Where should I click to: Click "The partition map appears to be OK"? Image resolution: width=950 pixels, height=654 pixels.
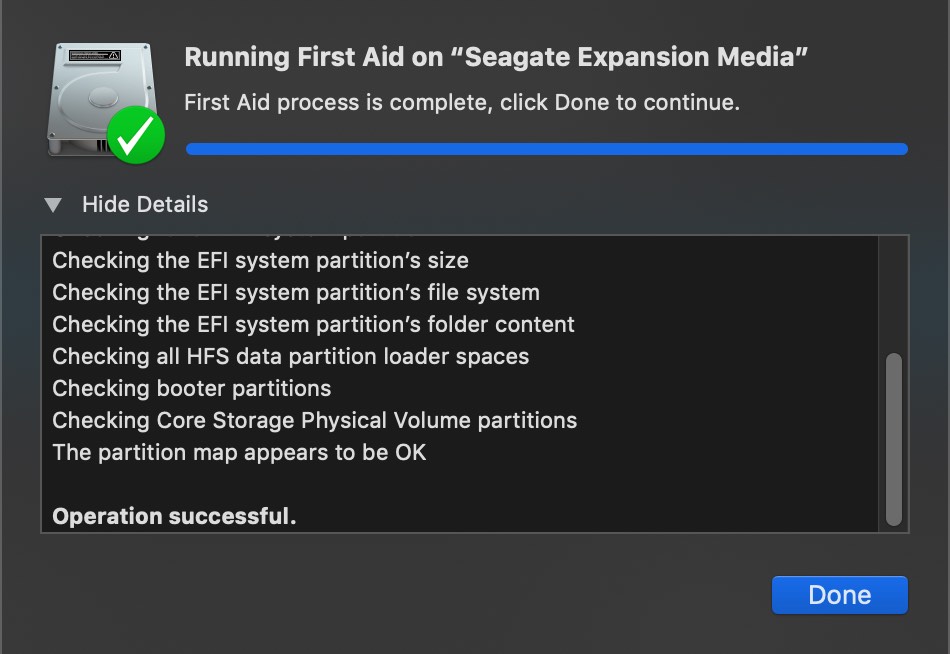tap(239, 453)
